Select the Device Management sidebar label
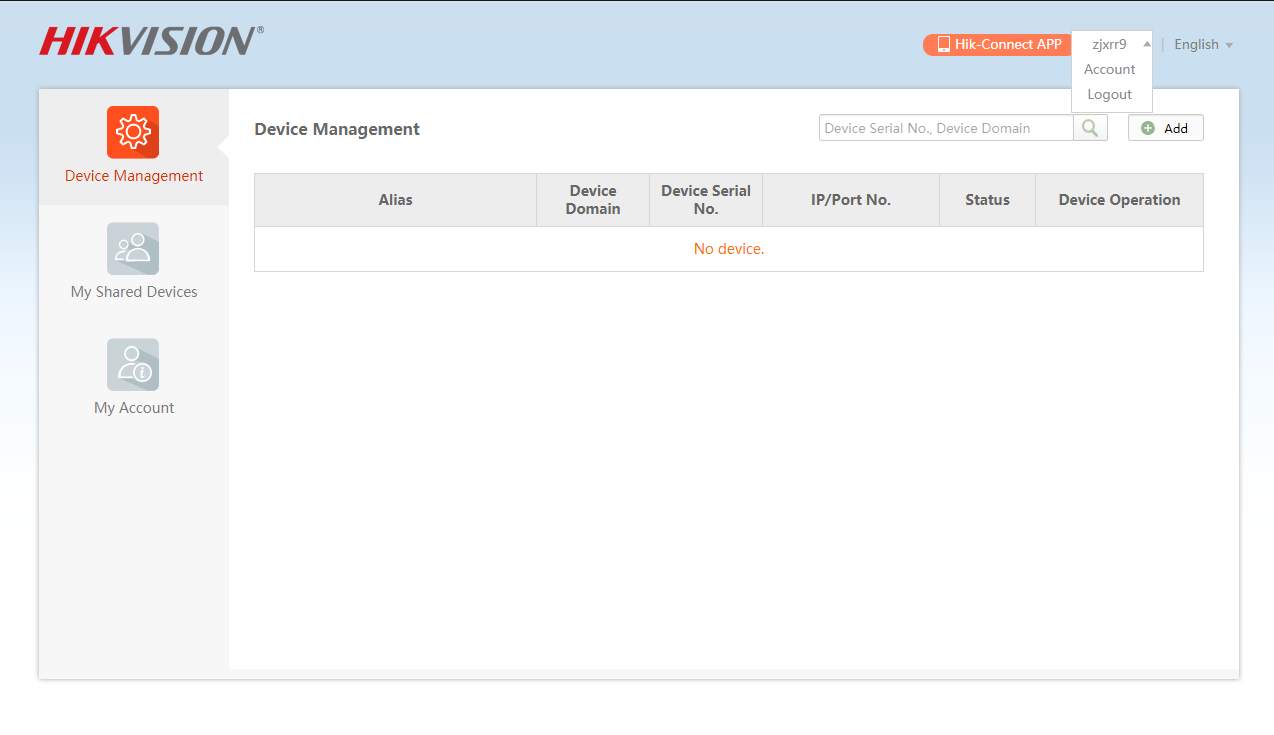Image resolution: width=1274 pixels, height=735 pixels. pyautogui.click(x=134, y=176)
